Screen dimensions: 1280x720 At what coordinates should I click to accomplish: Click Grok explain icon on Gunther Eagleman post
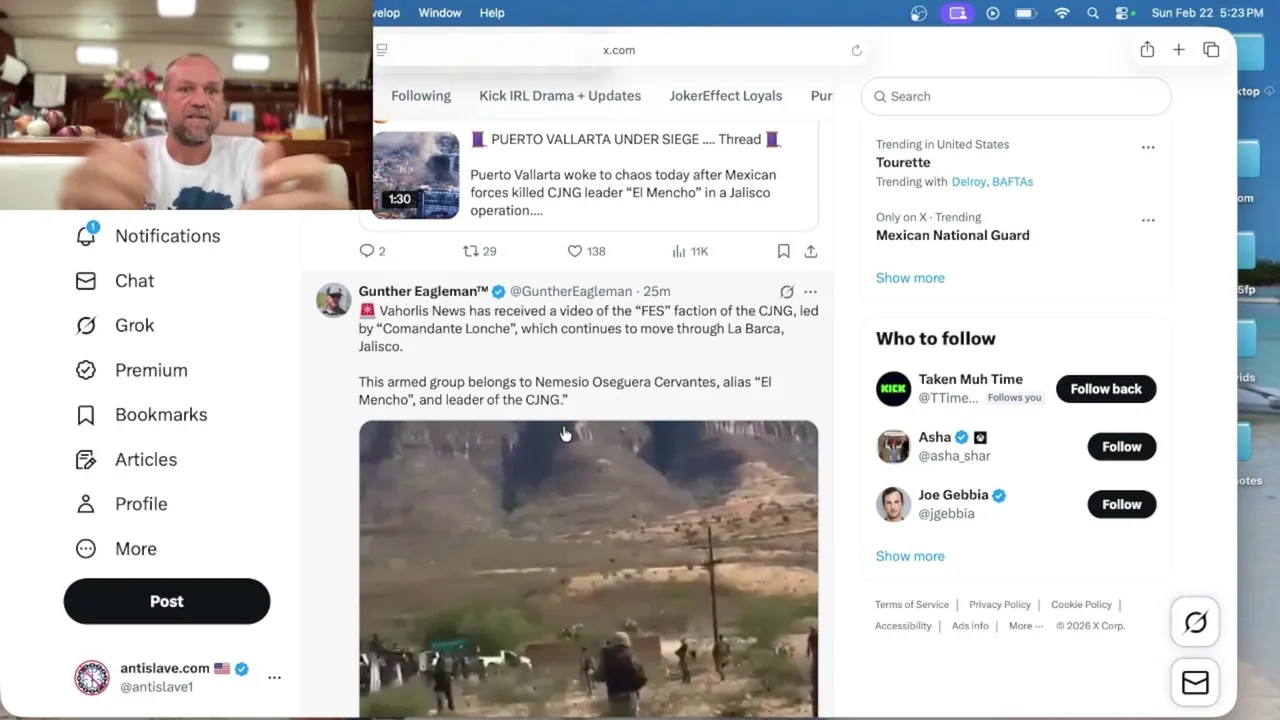(787, 292)
